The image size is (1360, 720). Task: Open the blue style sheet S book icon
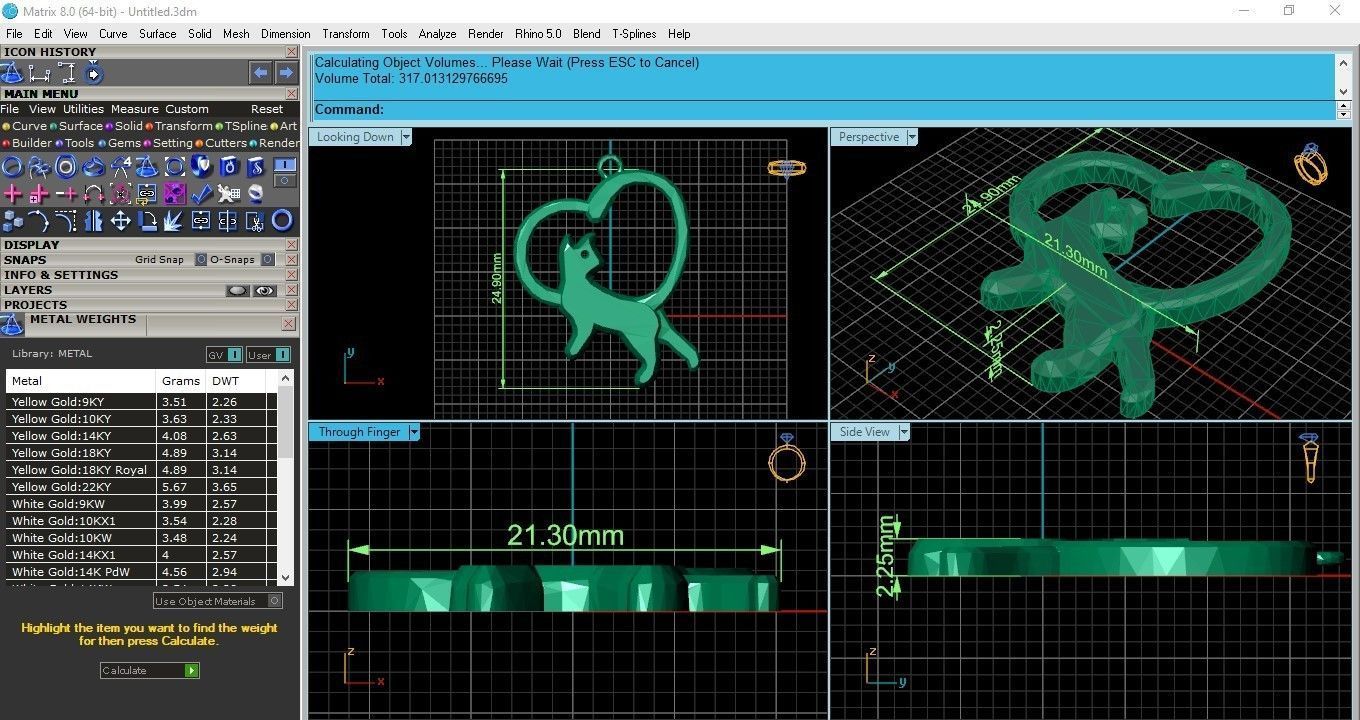point(256,166)
